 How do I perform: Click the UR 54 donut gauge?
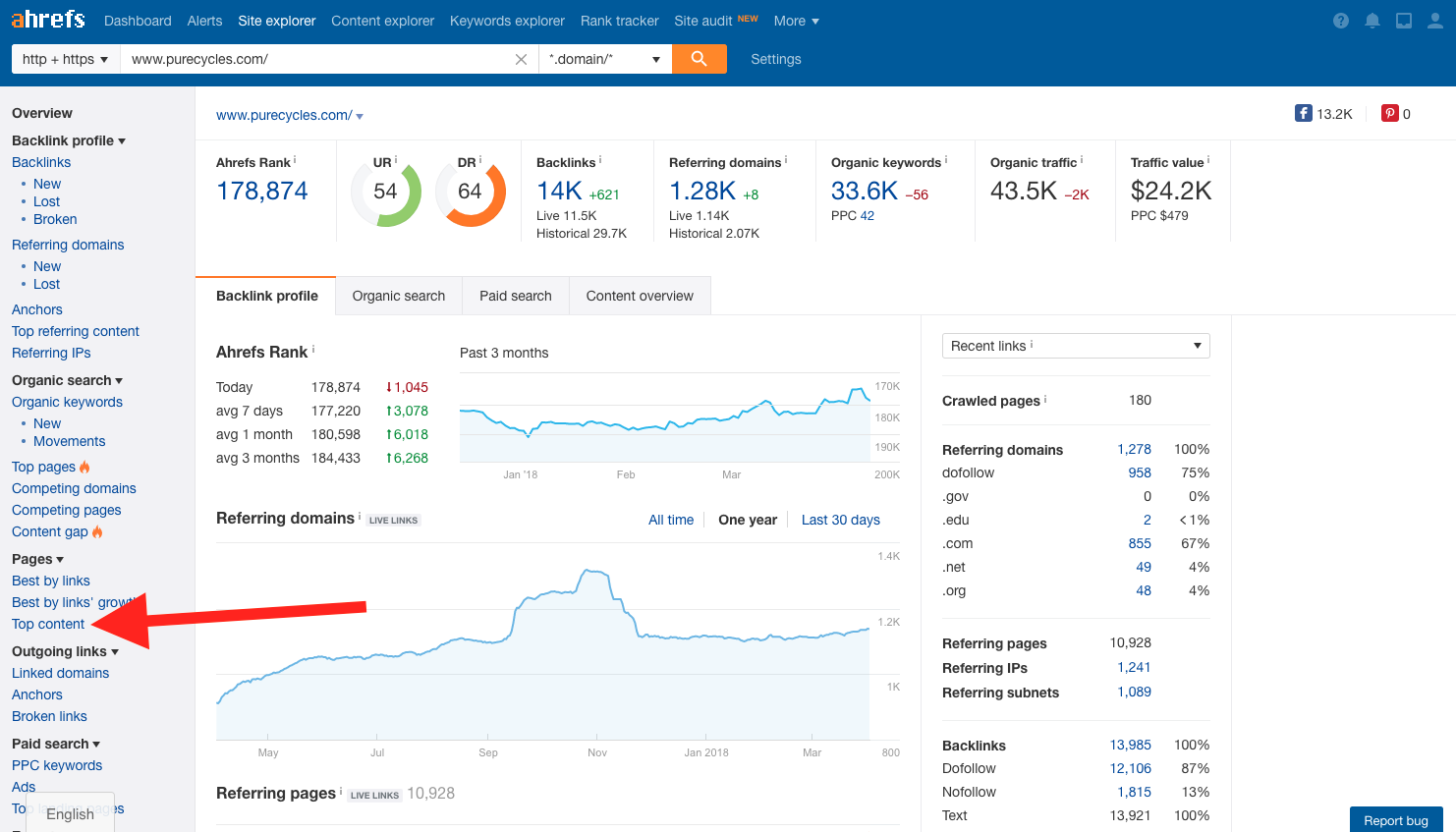385,192
